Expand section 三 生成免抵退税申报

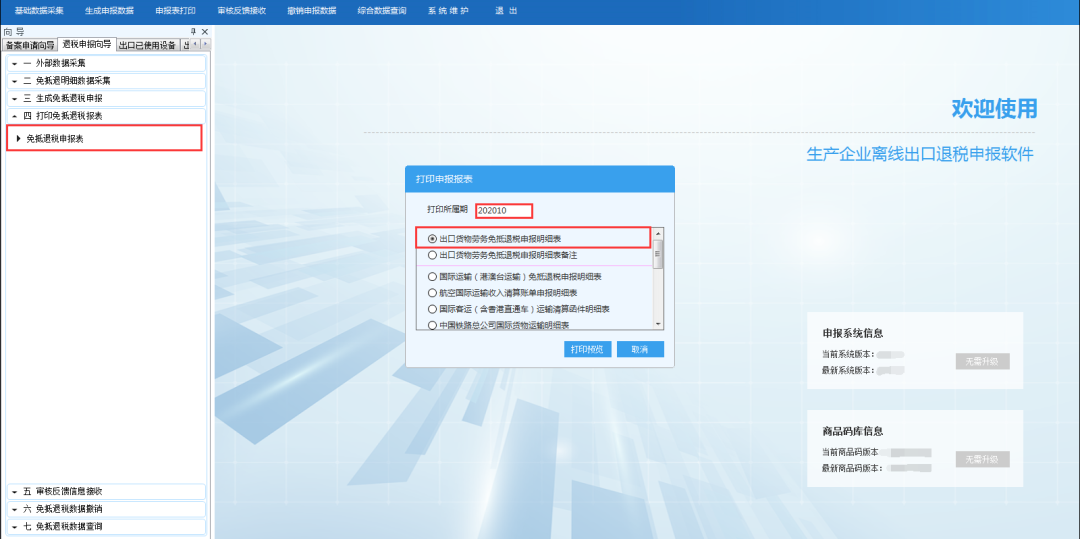click(x=106, y=98)
